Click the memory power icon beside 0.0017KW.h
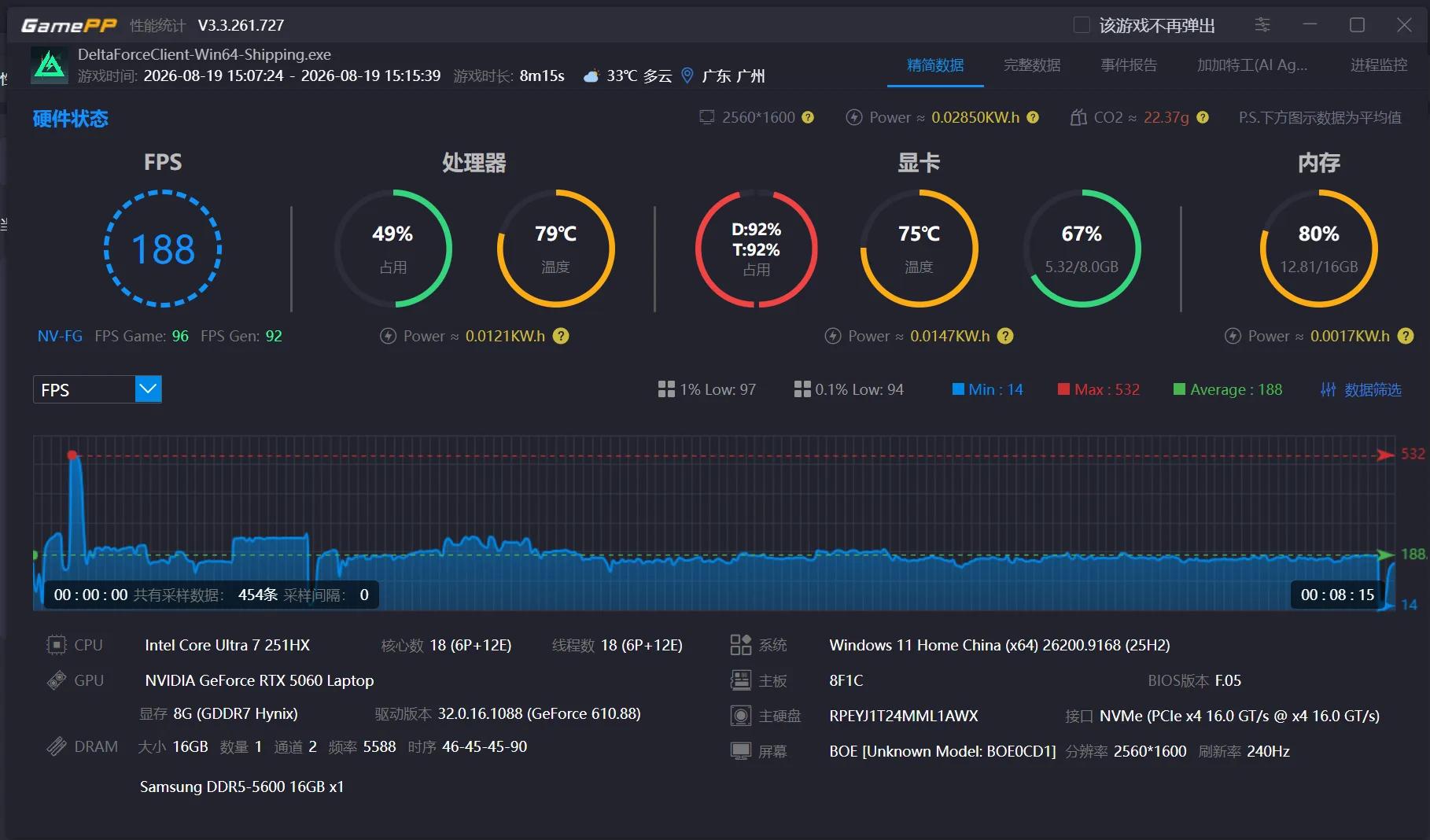Image resolution: width=1430 pixels, height=840 pixels. click(x=1233, y=336)
